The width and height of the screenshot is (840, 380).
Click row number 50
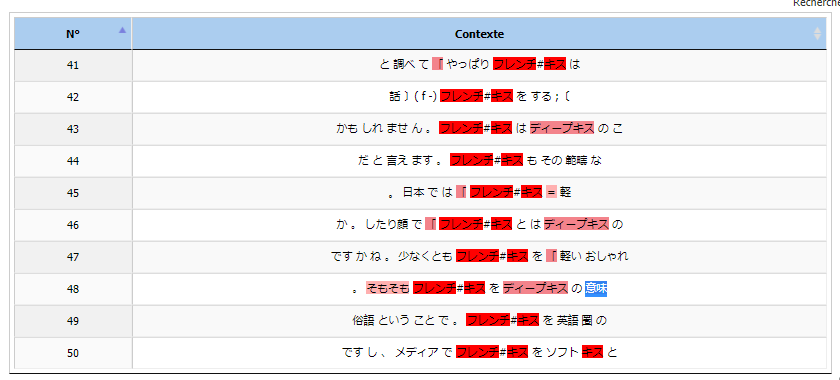click(x=73, y=353)
